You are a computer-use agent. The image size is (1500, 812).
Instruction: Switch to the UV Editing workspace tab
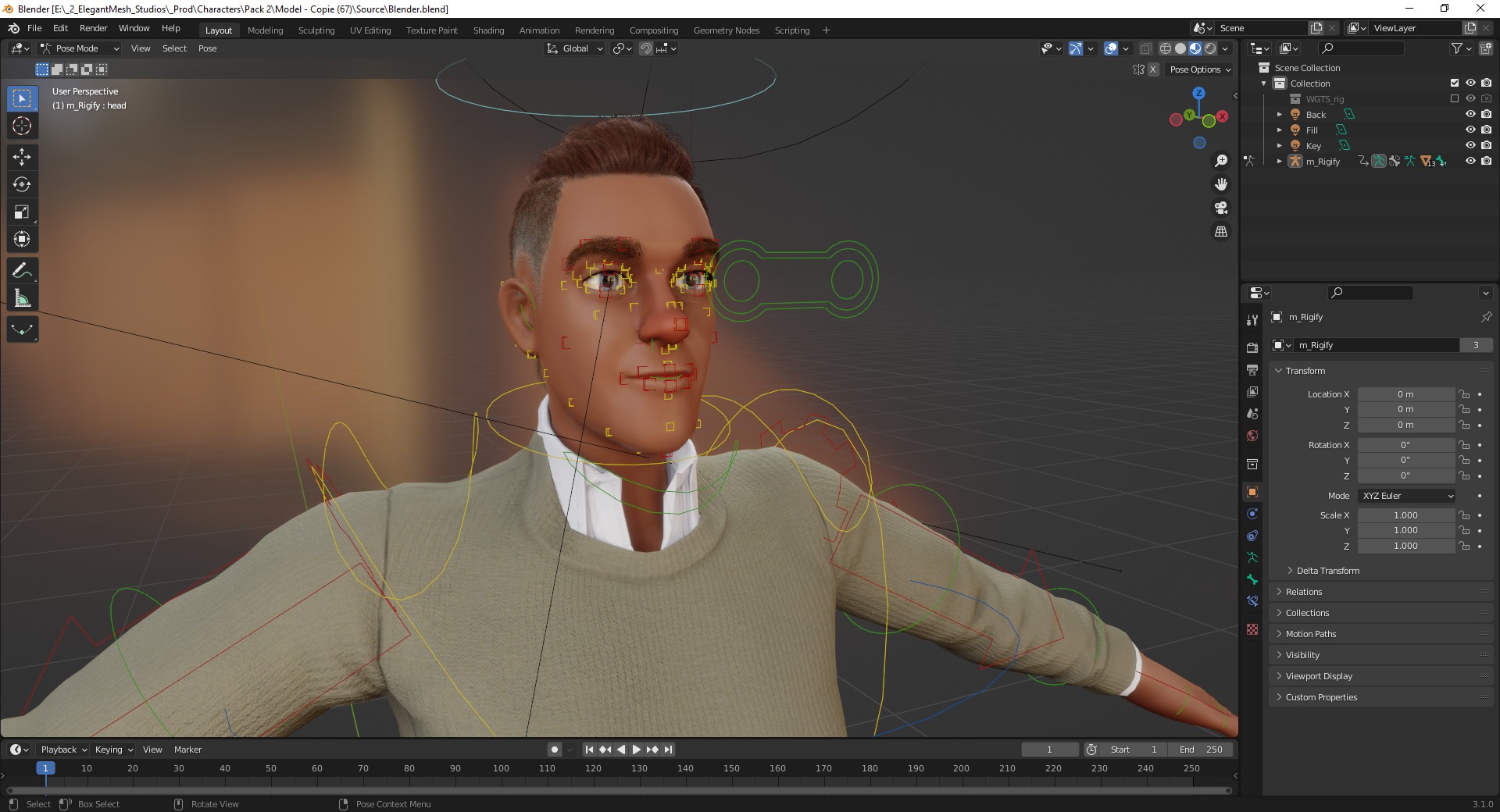coord(370,30)
